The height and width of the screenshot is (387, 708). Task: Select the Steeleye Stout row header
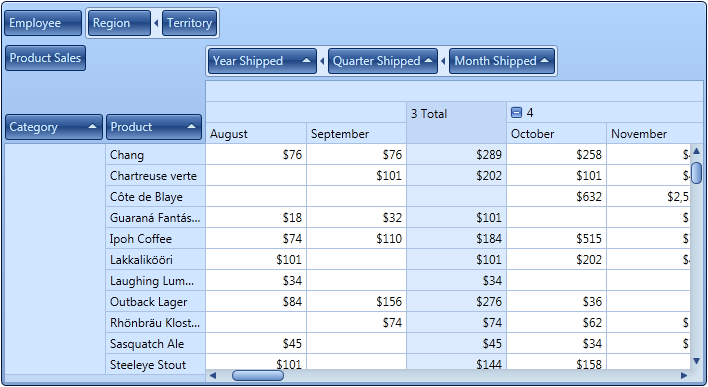(155, 364)
